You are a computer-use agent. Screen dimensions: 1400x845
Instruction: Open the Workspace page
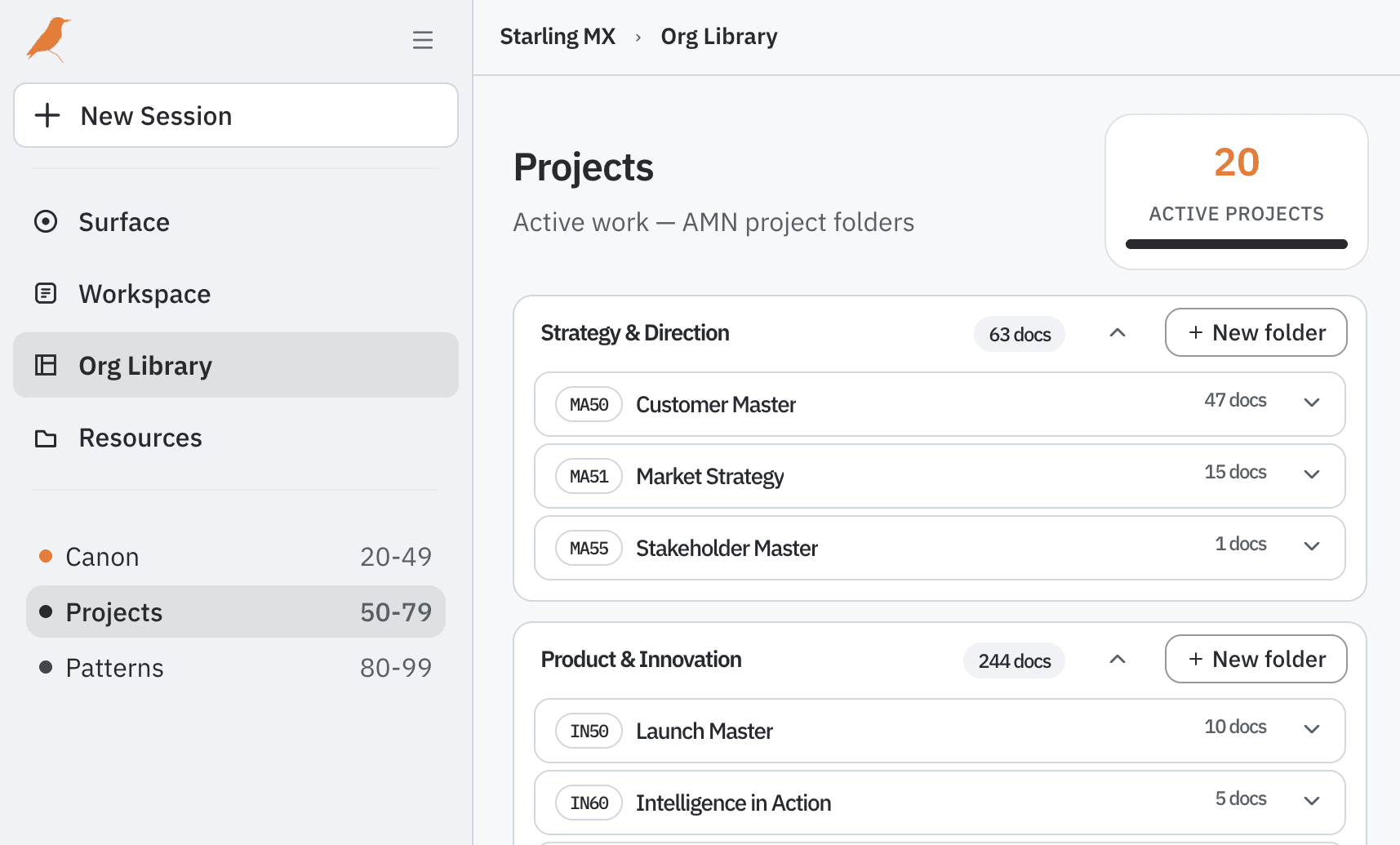point(236,293)
